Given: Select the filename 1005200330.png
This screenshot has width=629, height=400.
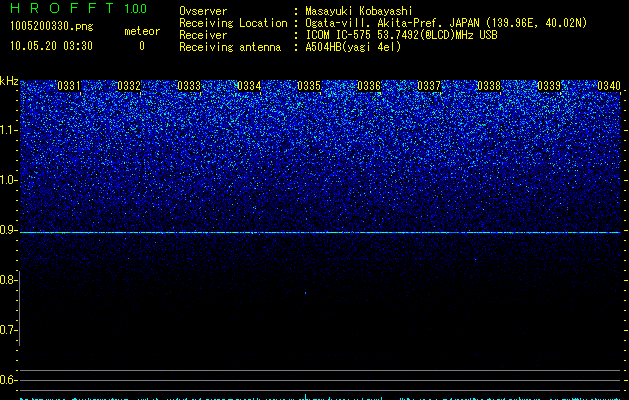Looking at the screenshot, I should [51, 26].
